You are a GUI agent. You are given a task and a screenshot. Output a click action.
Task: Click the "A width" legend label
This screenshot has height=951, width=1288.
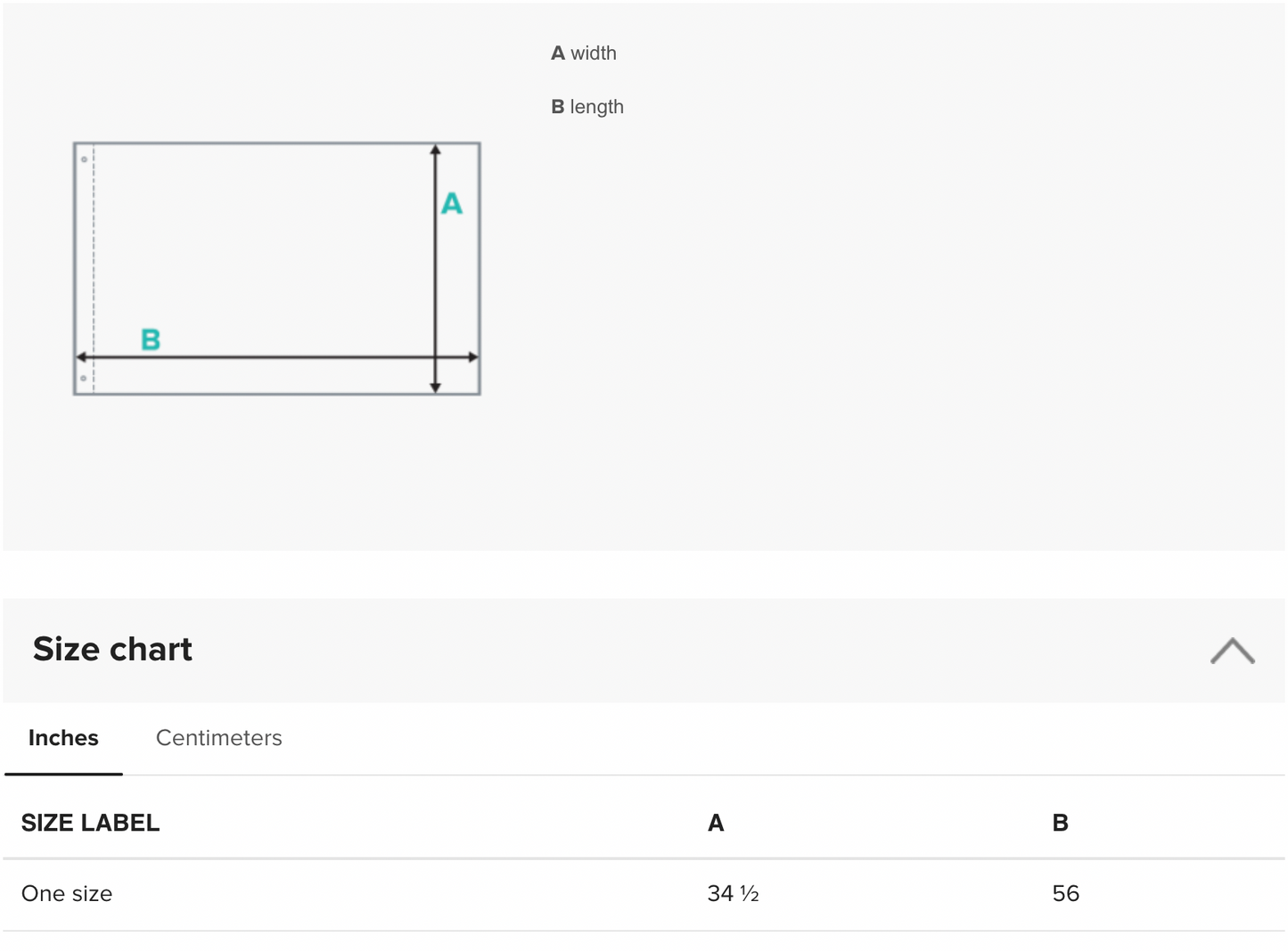click(x=584, y=53)
